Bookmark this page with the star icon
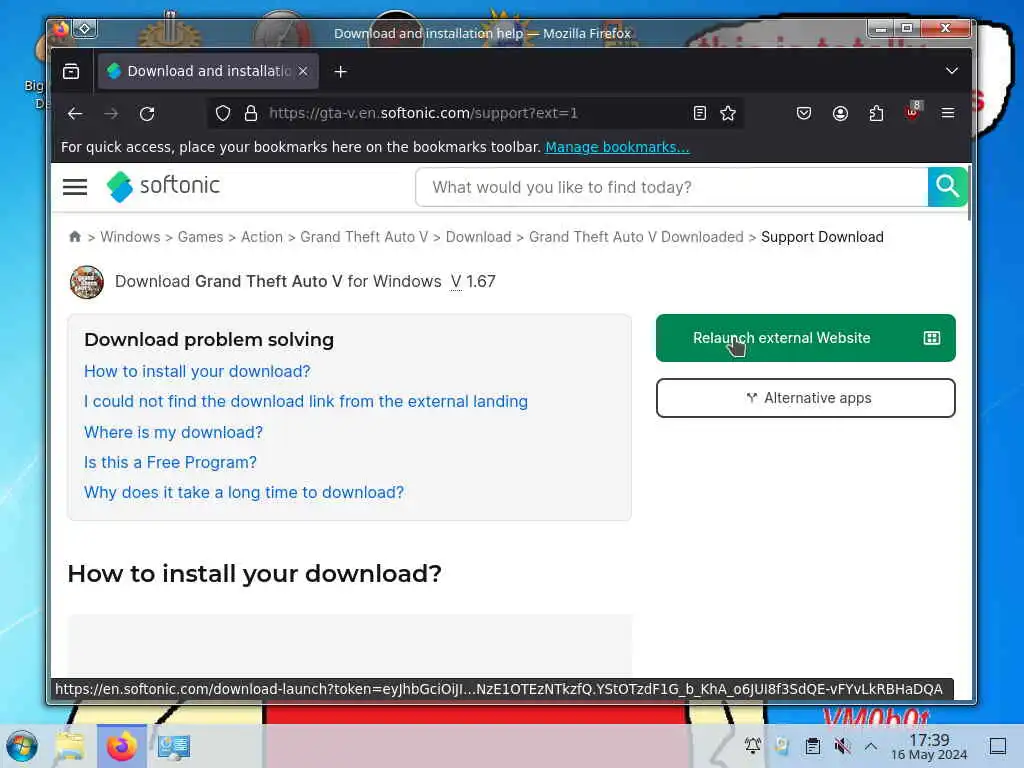Image resolution: width=1024 pixels, height=768 pixels. click(728, 114)
